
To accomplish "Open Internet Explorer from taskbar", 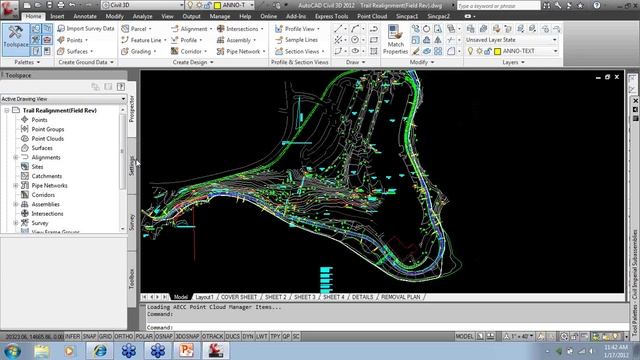I will (x=100, y=351).
